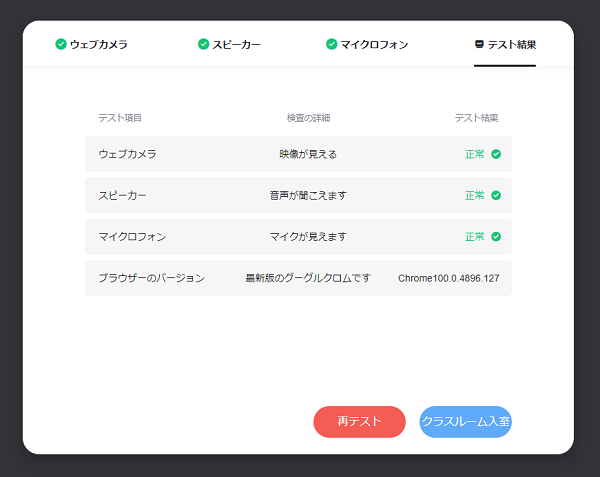Click the green 正常 checkmark in スピーカー row
The height and width of the screenshot is (477, 600).
(x=496, y=195)
